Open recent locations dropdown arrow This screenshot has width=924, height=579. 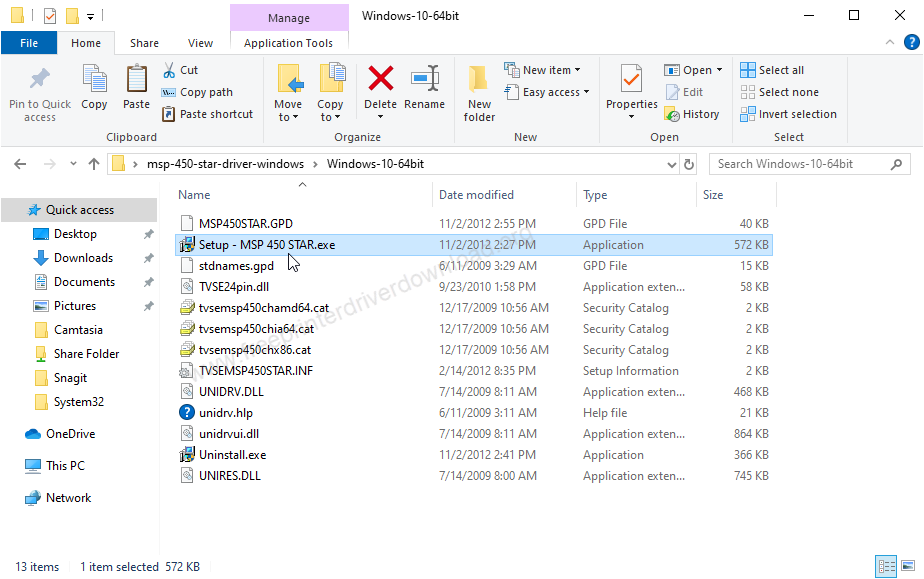pos(73,164)
